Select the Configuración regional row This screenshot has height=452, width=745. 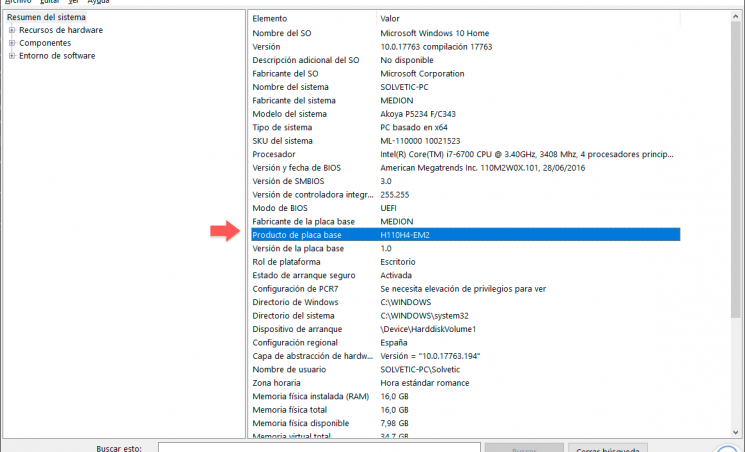pyautogui.click(x=466, y=342)
